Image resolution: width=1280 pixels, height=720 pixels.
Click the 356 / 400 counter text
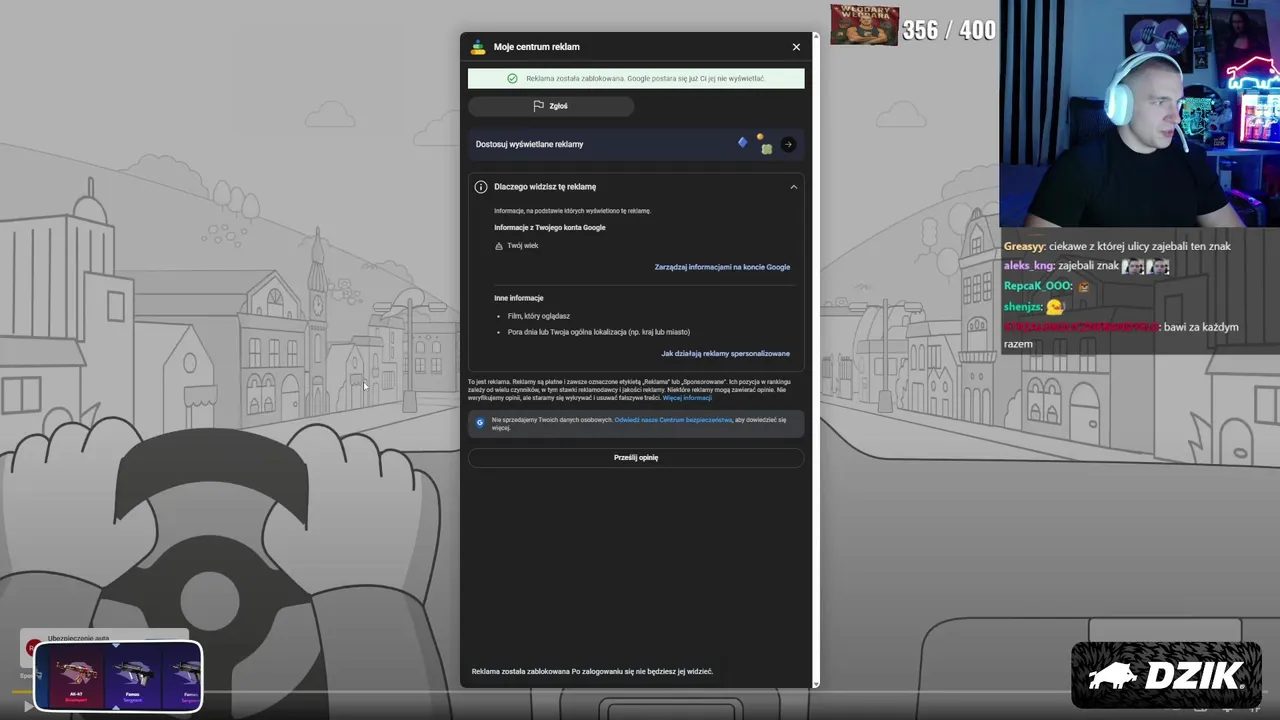[x=949, y=30]
